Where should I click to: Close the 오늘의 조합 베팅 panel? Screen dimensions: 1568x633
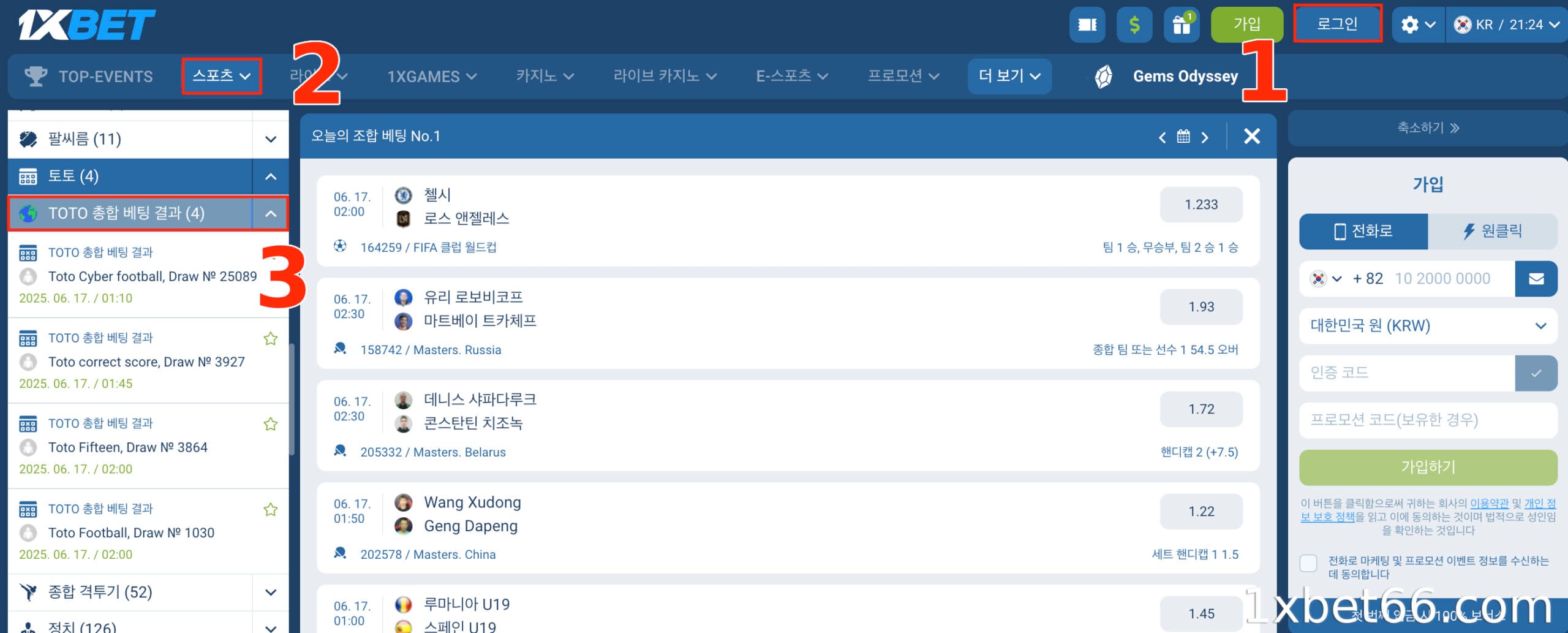tap(1252, 136)
